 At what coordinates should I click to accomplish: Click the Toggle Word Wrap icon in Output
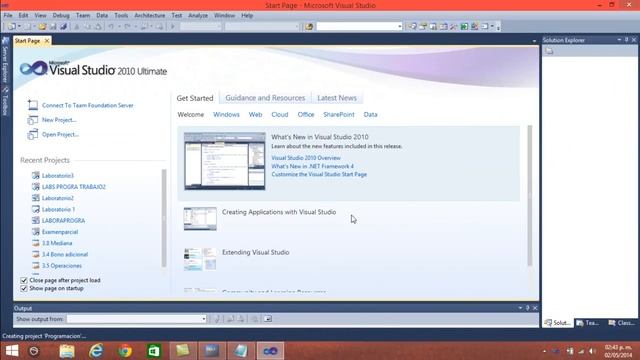268,319
